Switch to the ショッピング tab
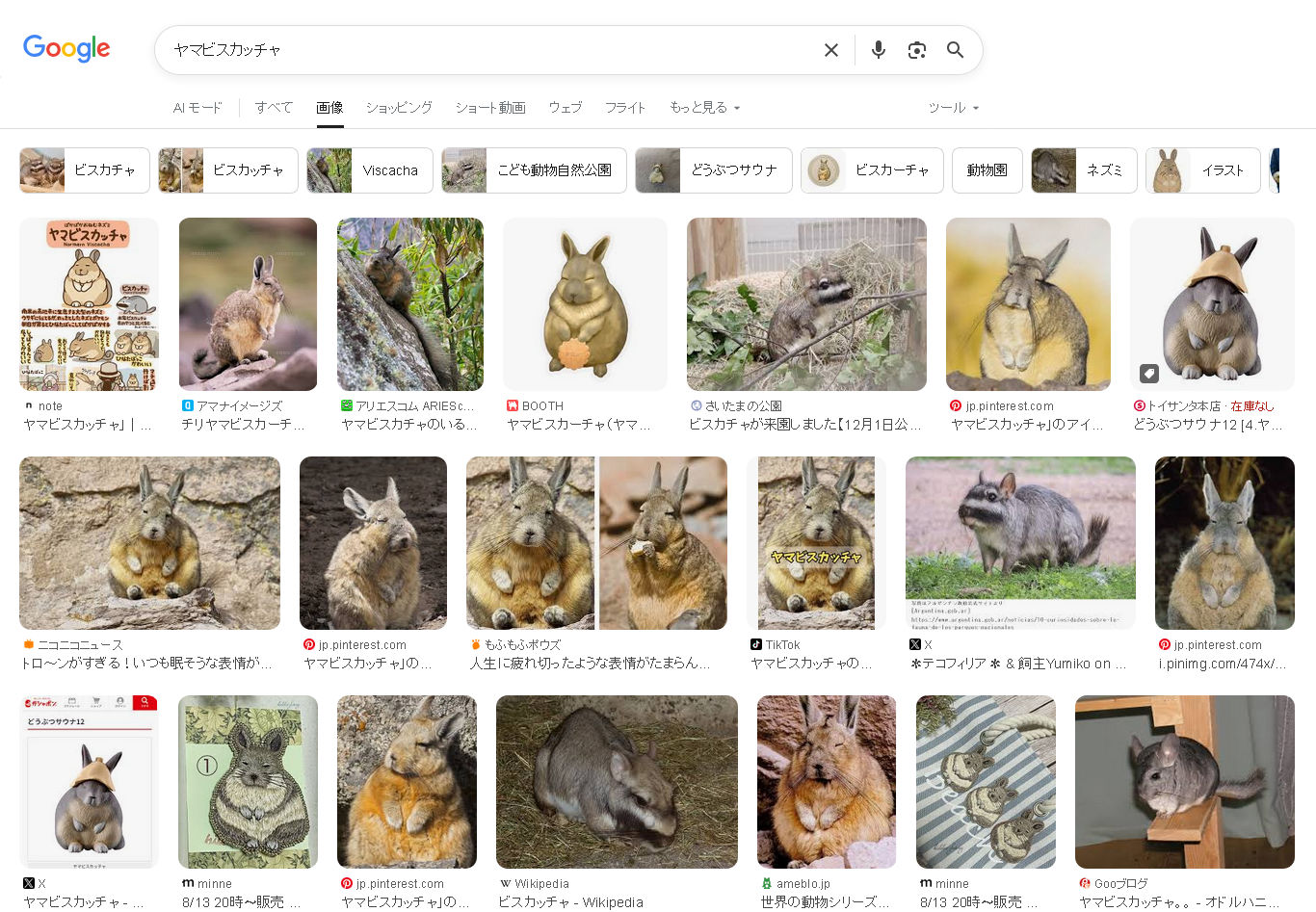The height and width of the screenshot is (912, 1316). [x=399, y=108]
